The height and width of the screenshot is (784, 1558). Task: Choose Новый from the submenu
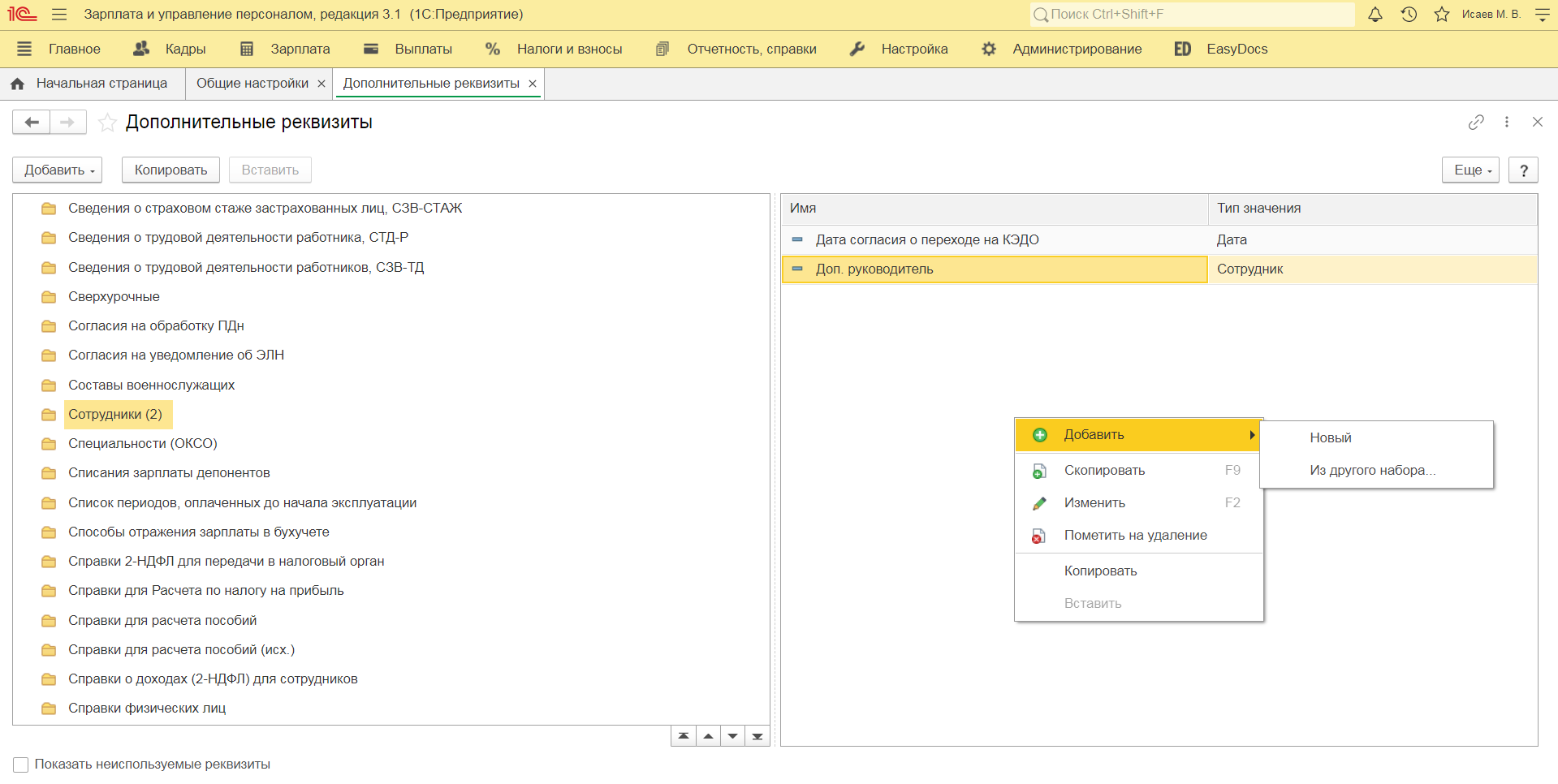pos(1331,438)
